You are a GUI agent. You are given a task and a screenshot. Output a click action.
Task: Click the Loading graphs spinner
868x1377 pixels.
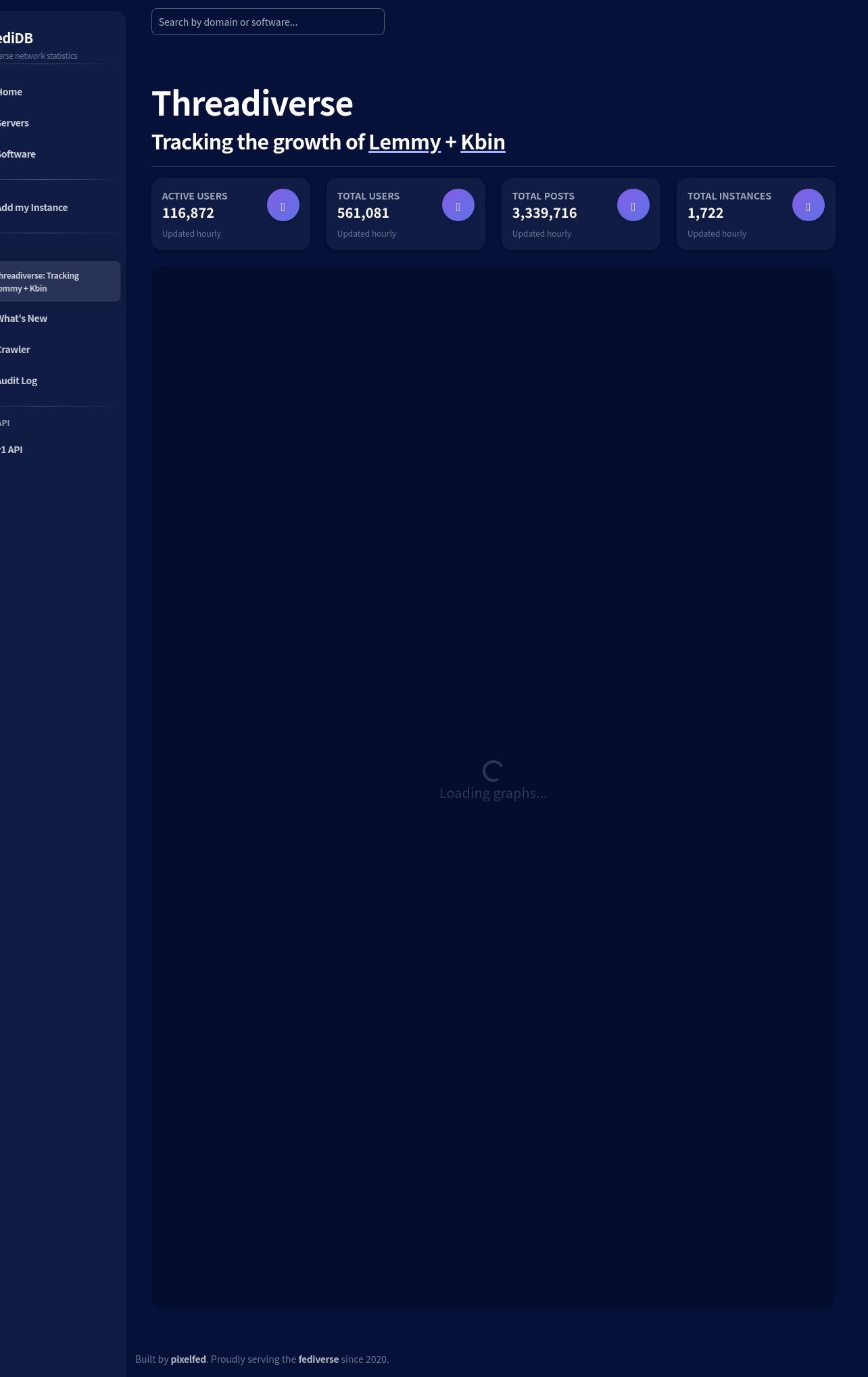pos(493,770)
